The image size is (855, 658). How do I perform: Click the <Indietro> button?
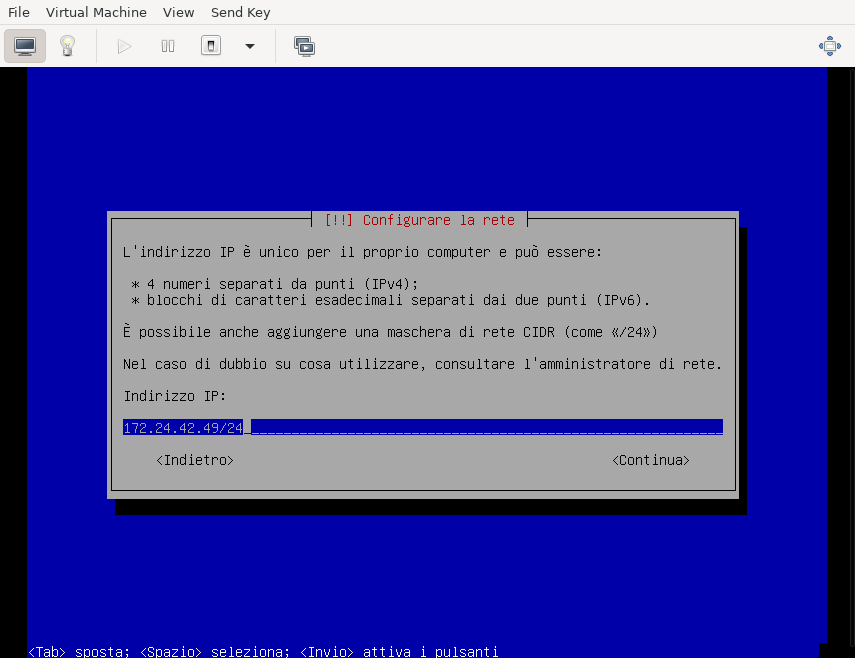click(x=195, y=460)
